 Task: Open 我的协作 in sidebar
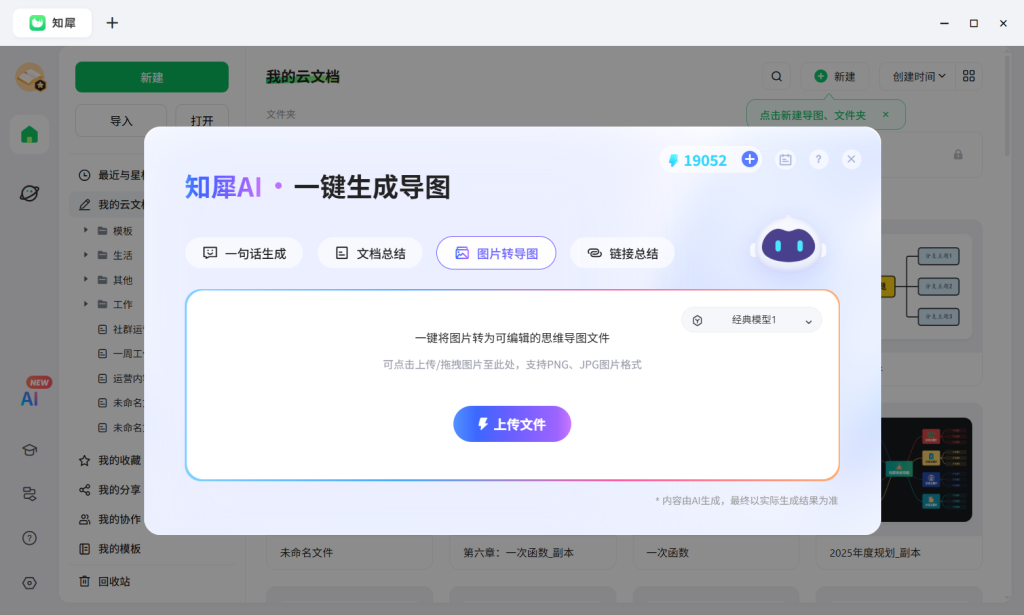[x=110, y=519]
